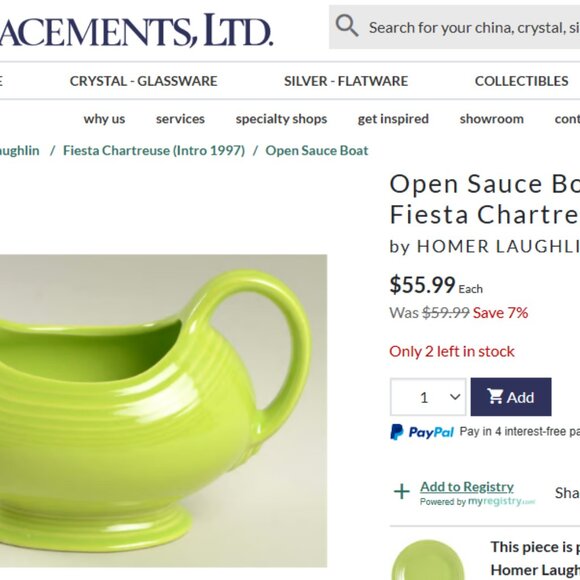The image size is (580, 580).
Task: Open the Collectibles menu
Action: coord(522,81)
